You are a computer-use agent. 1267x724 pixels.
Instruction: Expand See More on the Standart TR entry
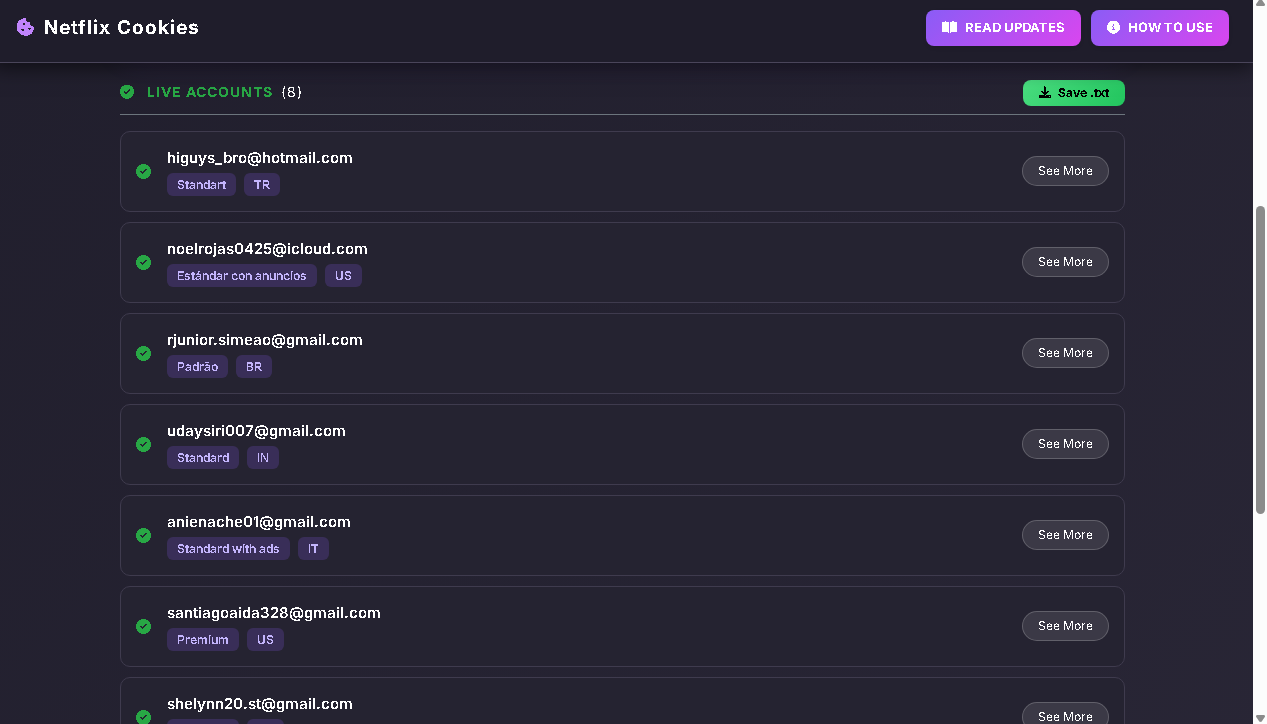(1065, 171)
